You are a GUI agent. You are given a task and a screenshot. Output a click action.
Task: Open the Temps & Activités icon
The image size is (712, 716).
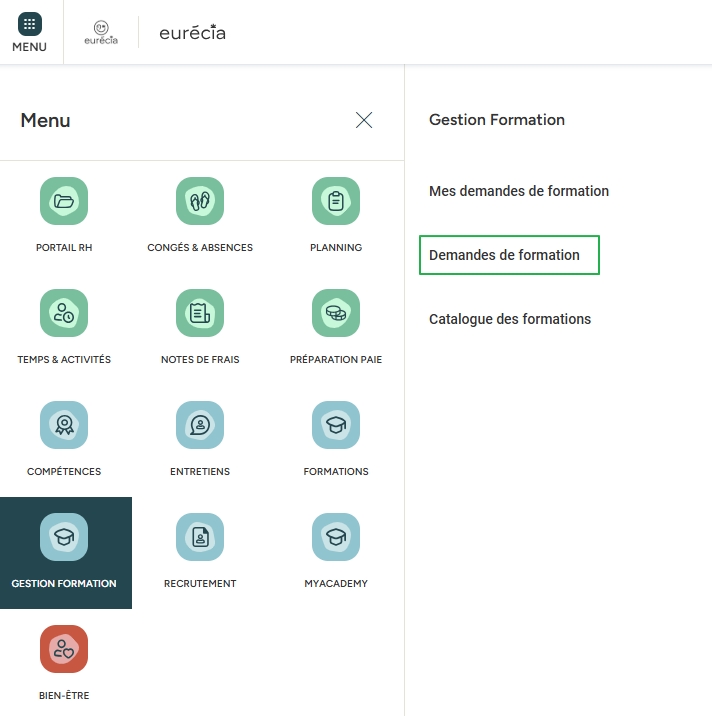click(64, 313)
